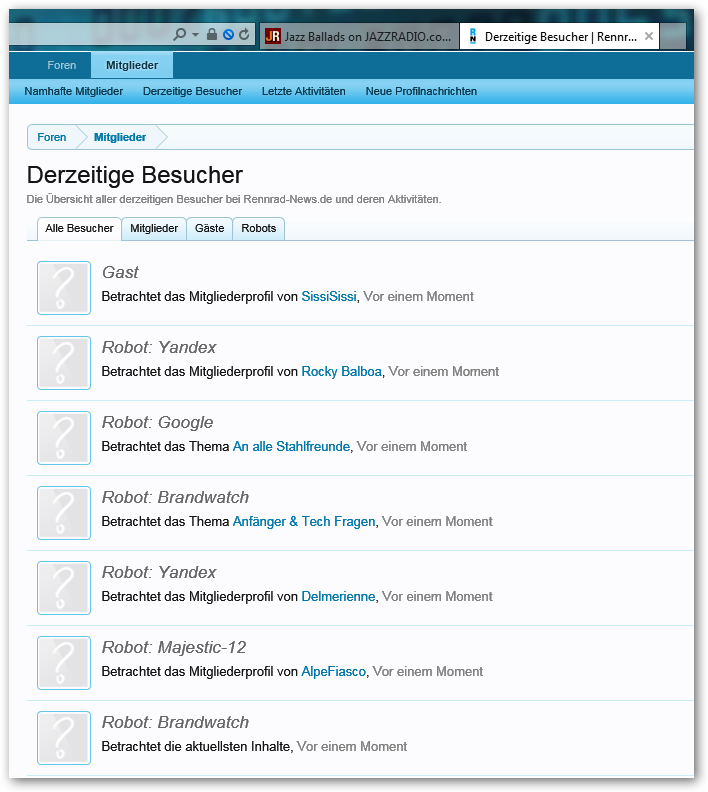Switch to the Jazz Ballads JAZZRADIO browser tab

click(357, 37)
